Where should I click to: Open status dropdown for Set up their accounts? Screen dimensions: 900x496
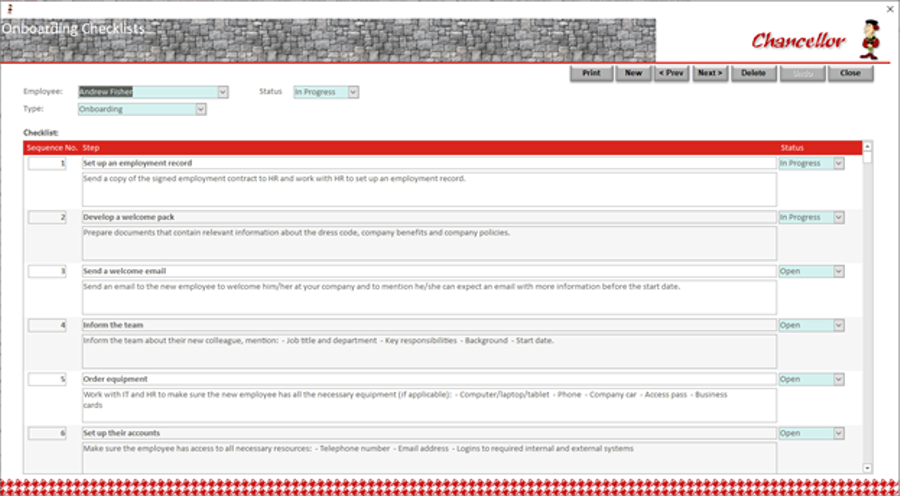839,433
